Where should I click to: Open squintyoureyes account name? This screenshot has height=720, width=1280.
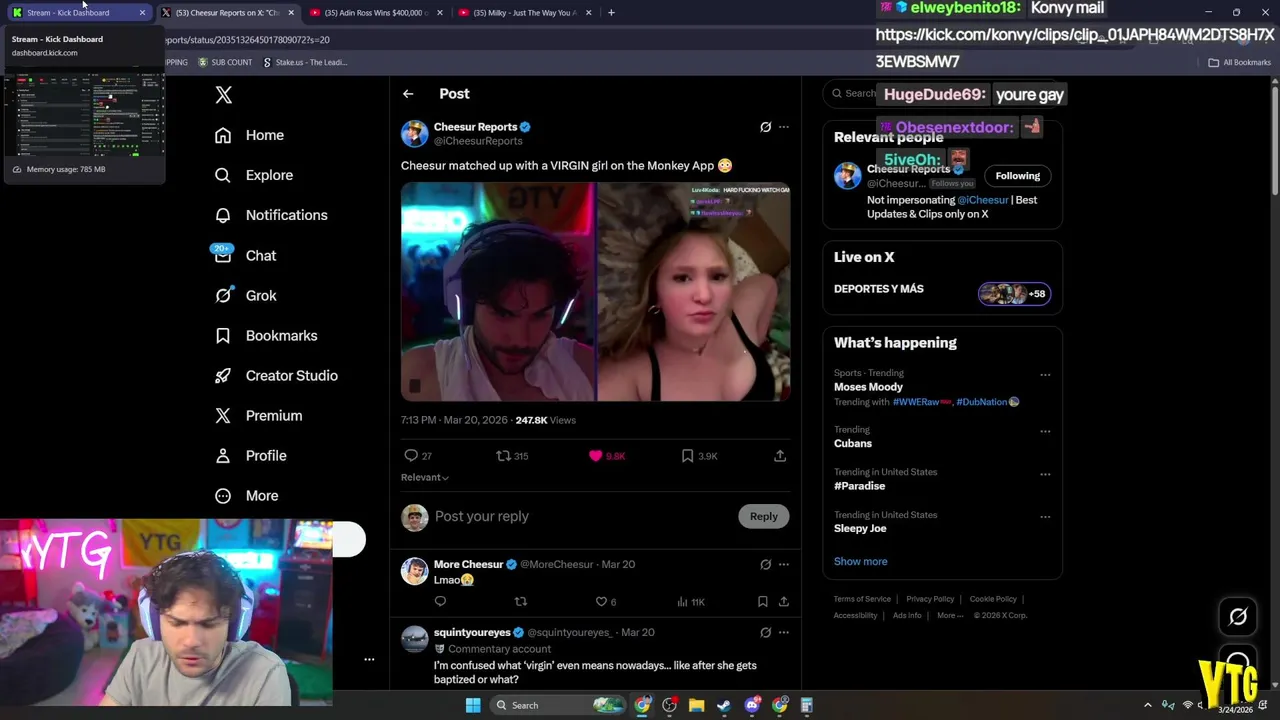pyautogui.click(x=472, y=632)
